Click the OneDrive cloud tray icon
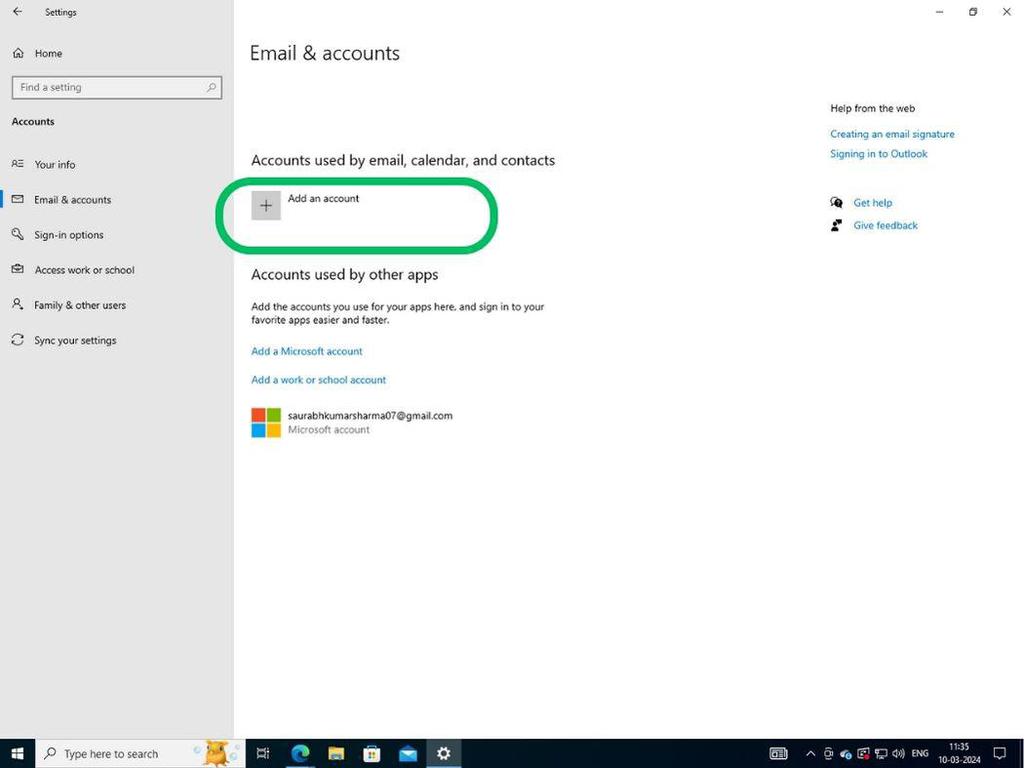 (x=846, y=754)
